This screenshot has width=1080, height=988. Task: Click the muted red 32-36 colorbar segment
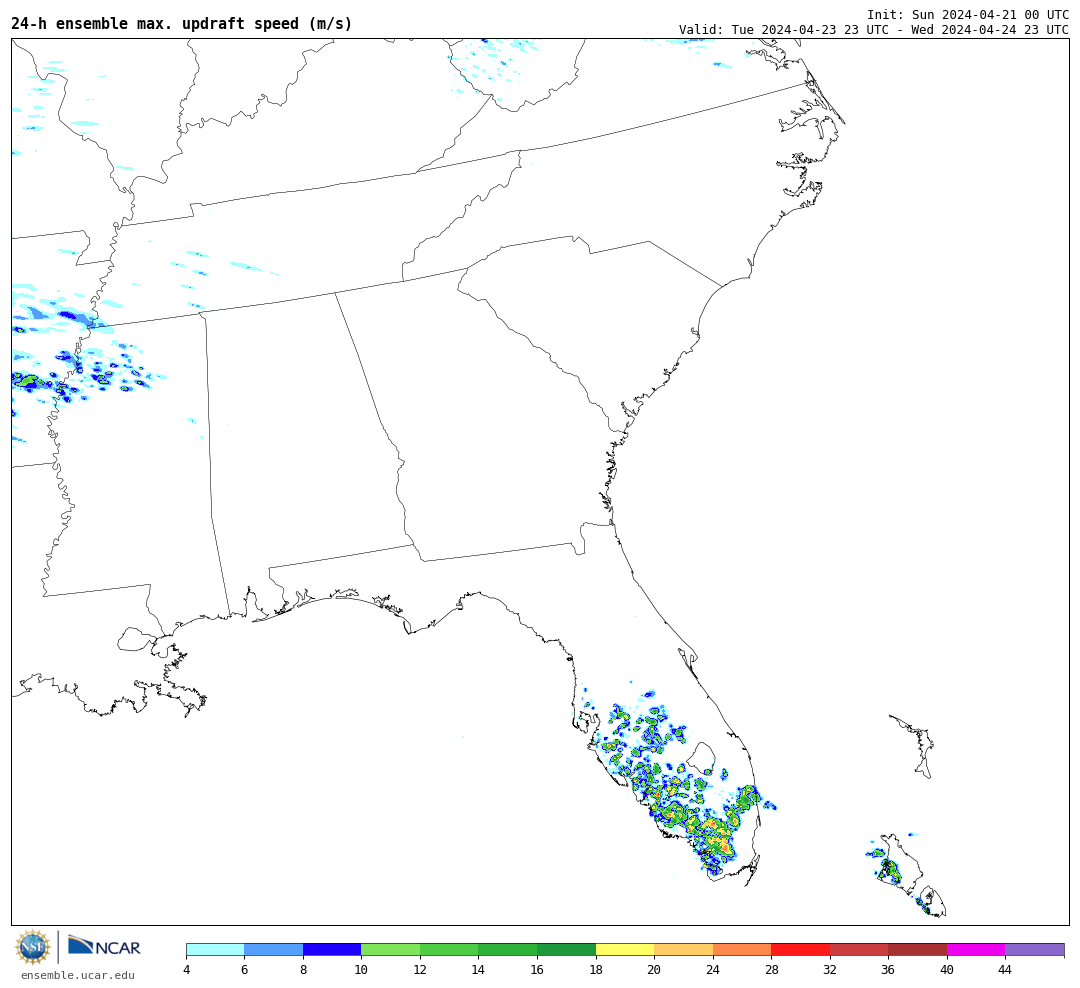859,949
